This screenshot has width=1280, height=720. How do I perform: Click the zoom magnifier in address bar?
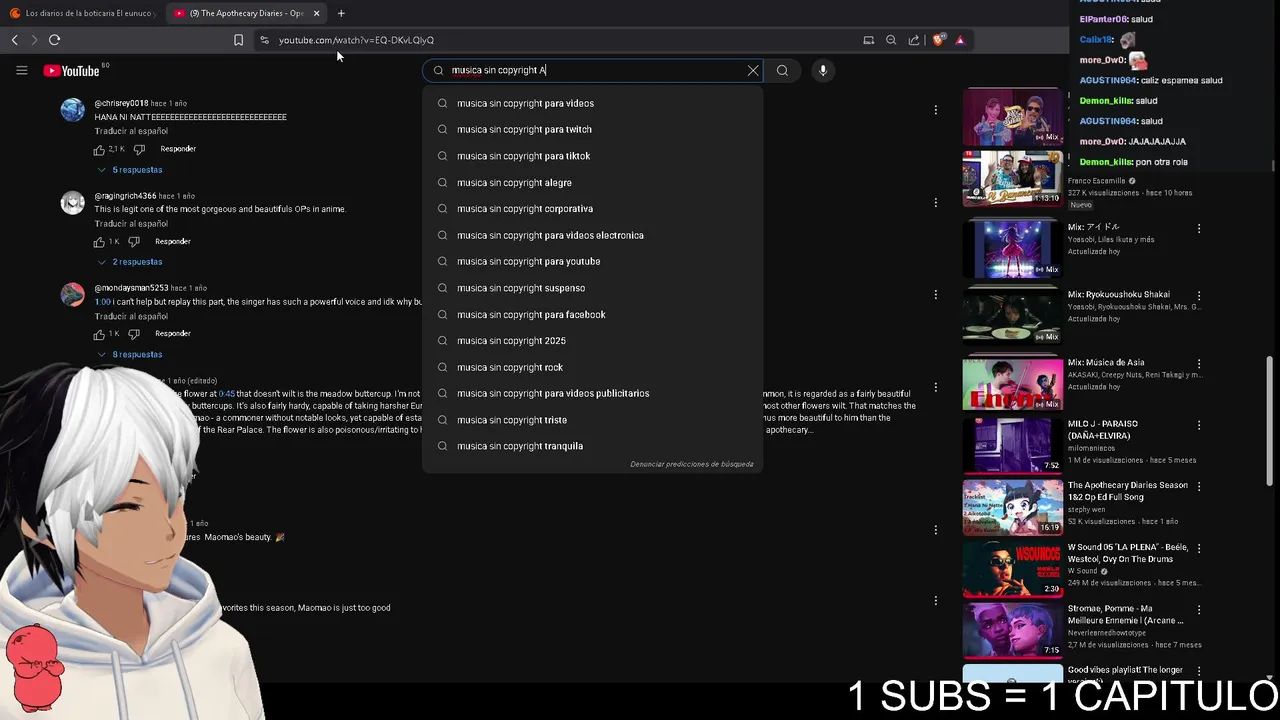pos(891,40)
